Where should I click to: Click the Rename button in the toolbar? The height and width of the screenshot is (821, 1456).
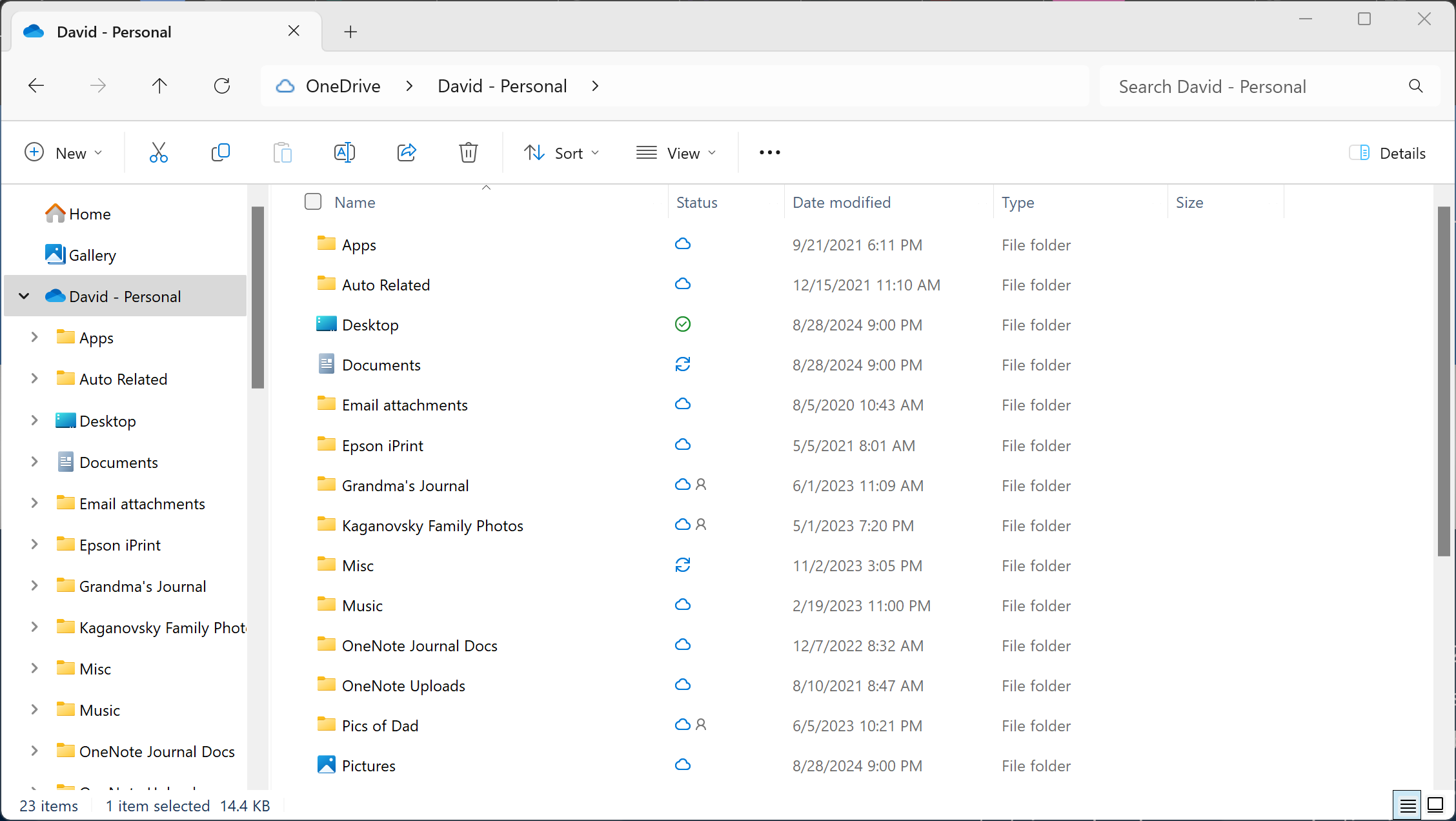point(344,152)
